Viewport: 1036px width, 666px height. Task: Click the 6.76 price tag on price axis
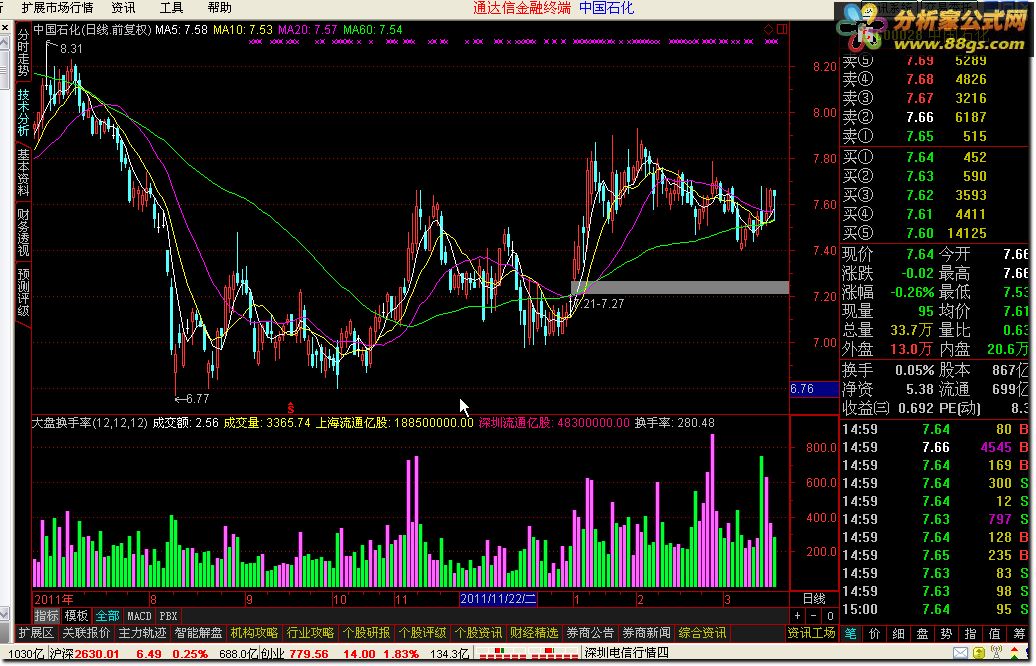click(814, 388)
